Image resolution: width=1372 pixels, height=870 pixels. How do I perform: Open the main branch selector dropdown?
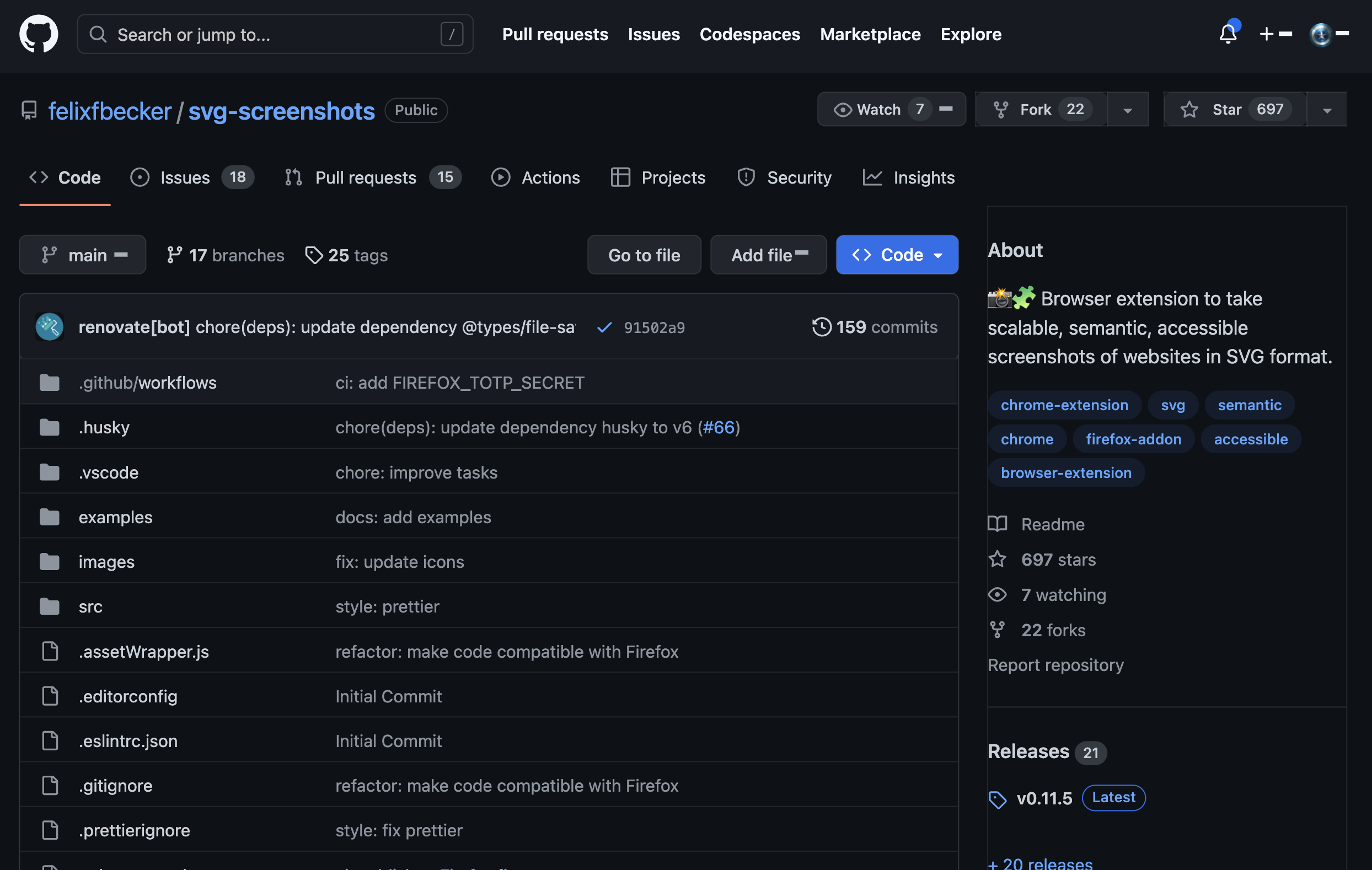click(83, 255)
